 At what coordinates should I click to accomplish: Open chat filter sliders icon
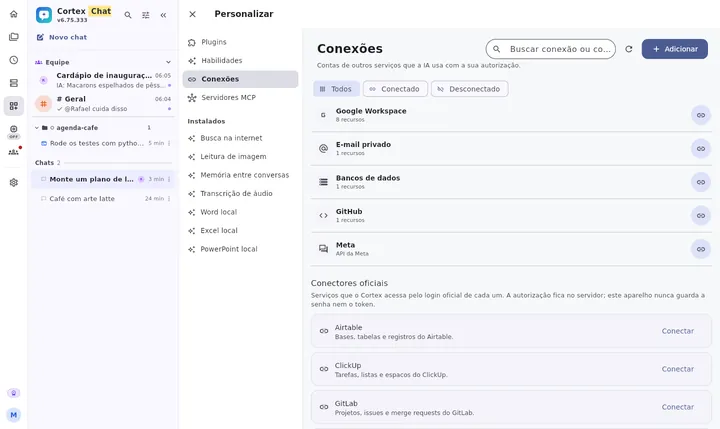(x=146, y=15)
